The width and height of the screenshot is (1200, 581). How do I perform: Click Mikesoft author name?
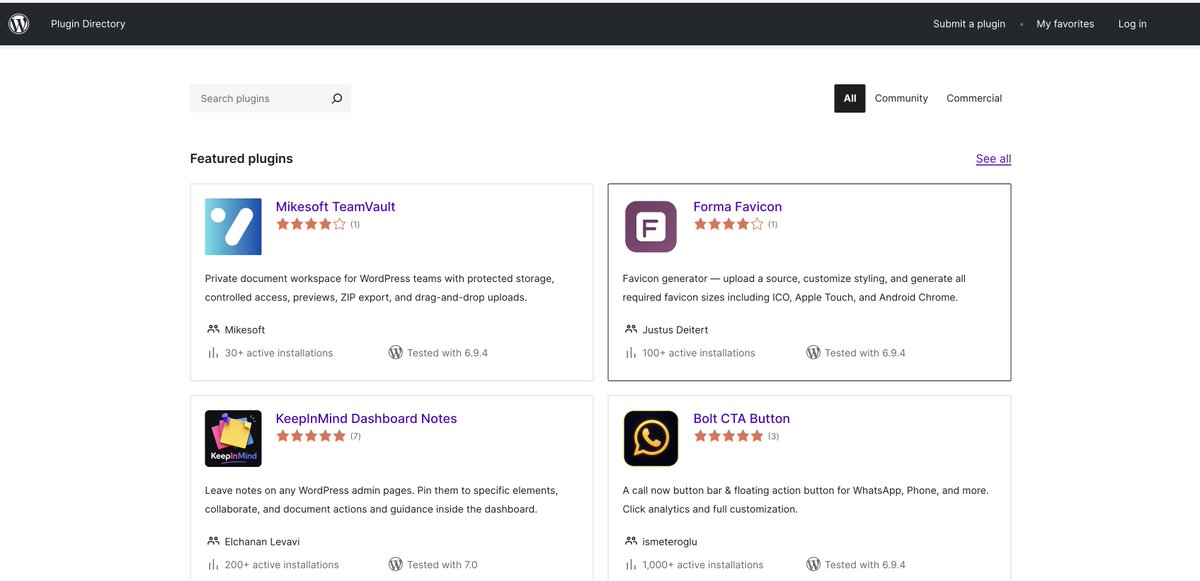[x=245, y=329]
